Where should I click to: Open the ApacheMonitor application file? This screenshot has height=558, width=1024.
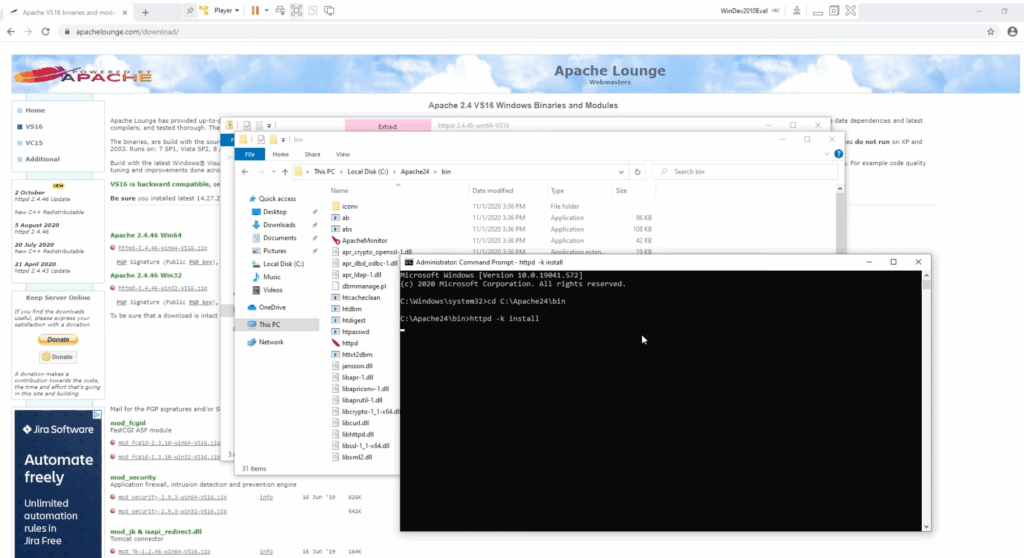(x=365, y=240)
